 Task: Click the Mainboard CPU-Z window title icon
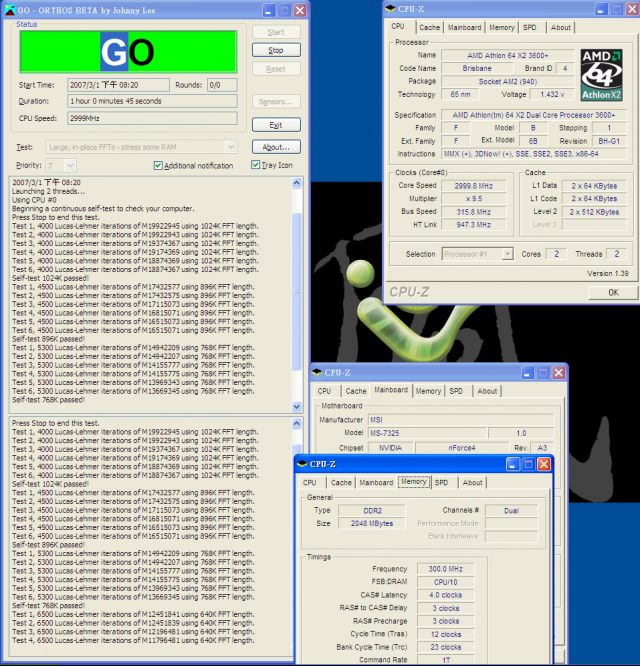316,373
